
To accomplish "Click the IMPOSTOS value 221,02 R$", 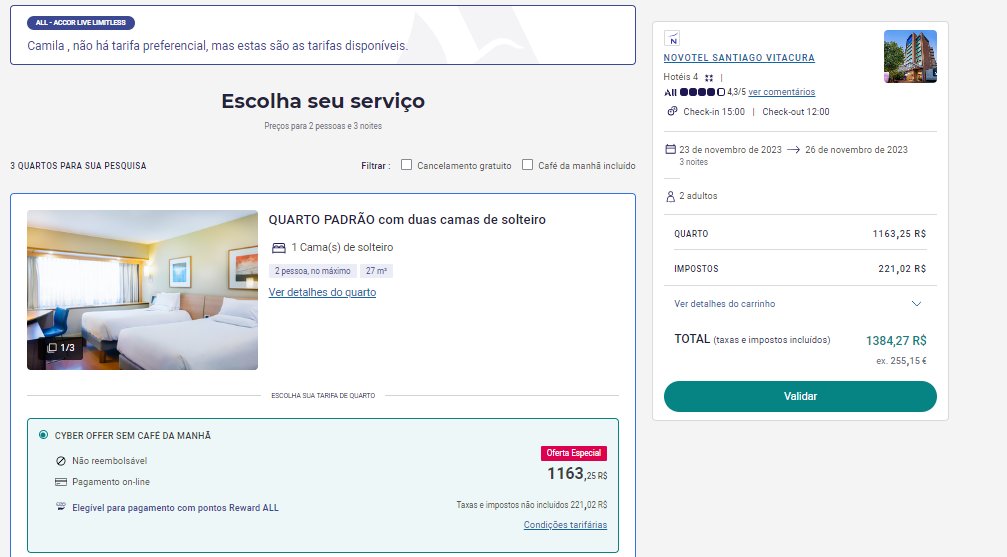I will click(902, 269).
